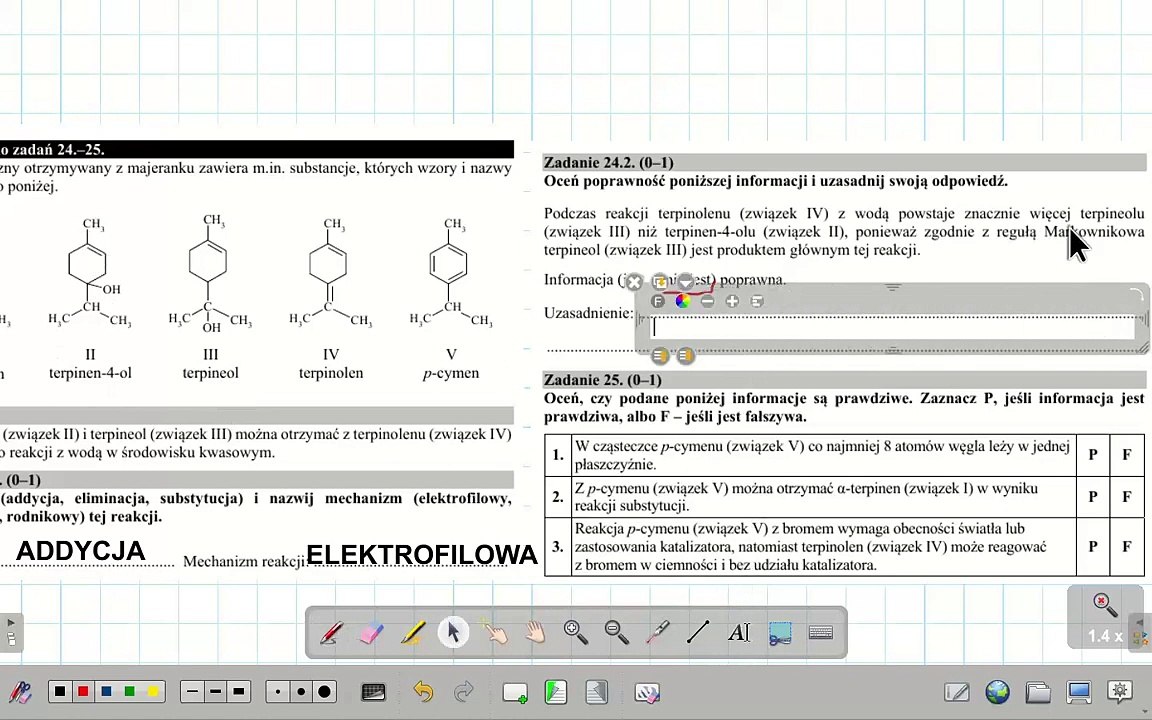Viewport: 1152px width, 720px height.
Task: Click the second text alignment button below box
Action: tap(685, 356)
